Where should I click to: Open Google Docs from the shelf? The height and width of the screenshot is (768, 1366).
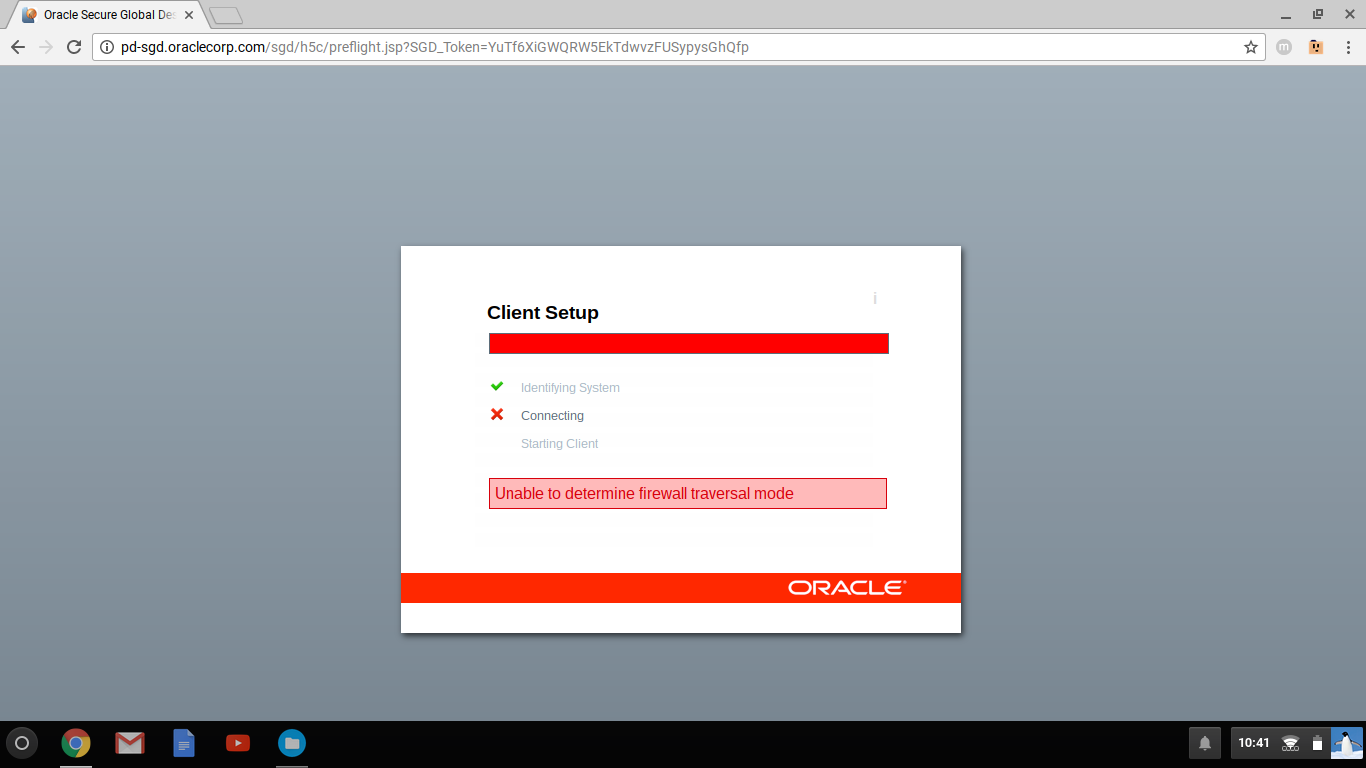pos(184,743)
